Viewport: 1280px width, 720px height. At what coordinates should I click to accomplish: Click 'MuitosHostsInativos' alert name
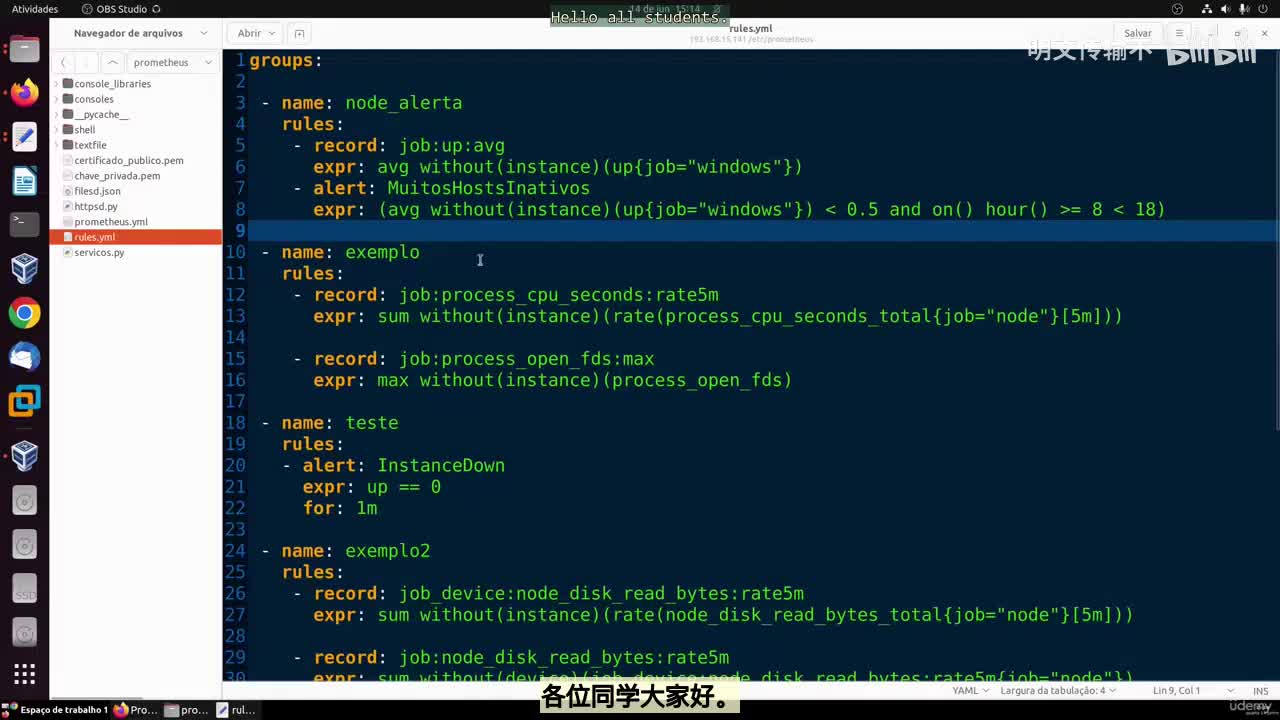pyautogui.click(x=489, y=188)
